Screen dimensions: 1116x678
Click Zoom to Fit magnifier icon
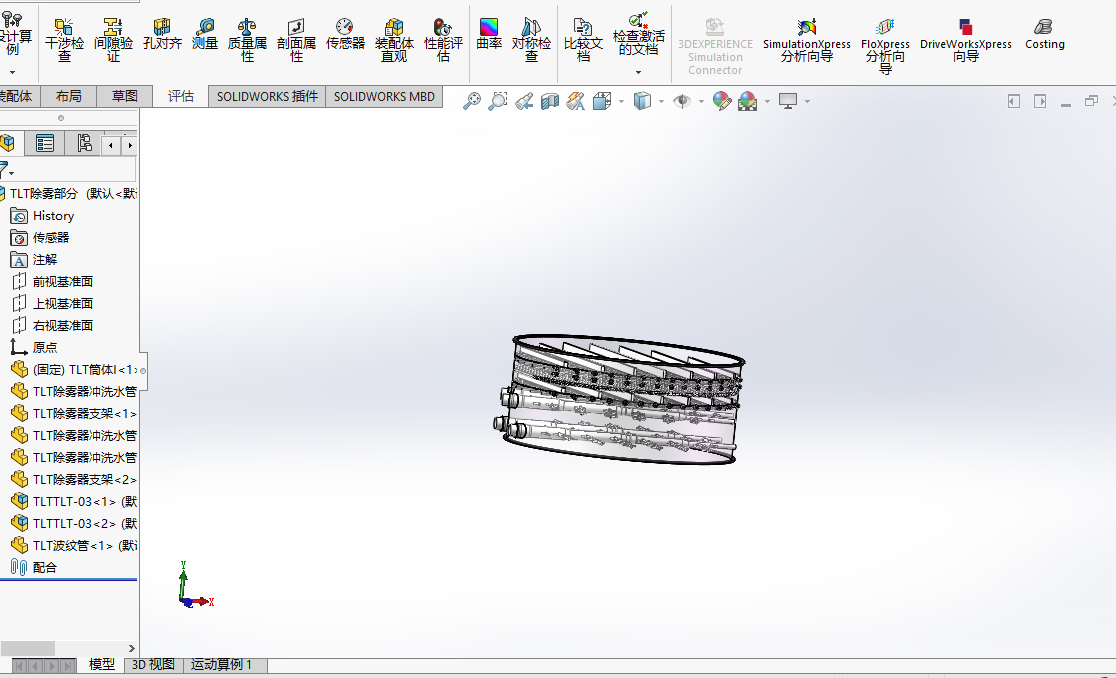[x=471, y=101]
